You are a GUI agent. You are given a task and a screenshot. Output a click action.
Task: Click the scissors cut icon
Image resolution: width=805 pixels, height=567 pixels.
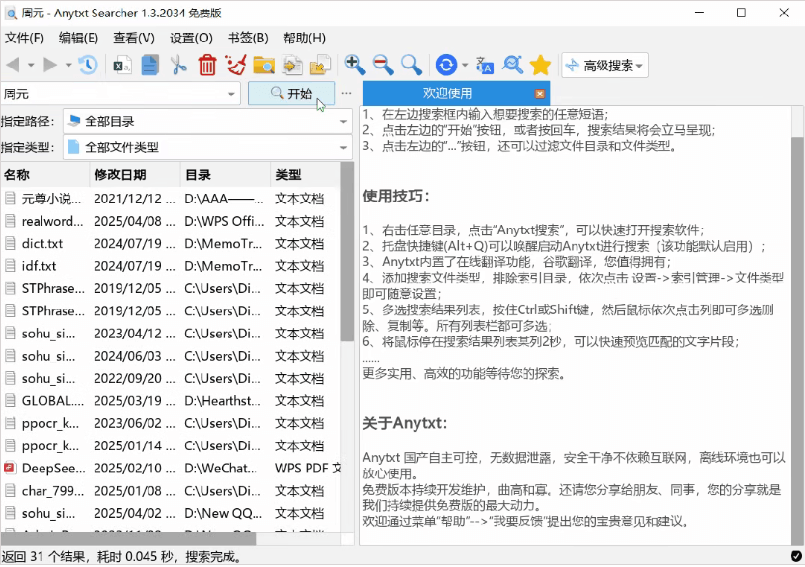coord(178,65)
